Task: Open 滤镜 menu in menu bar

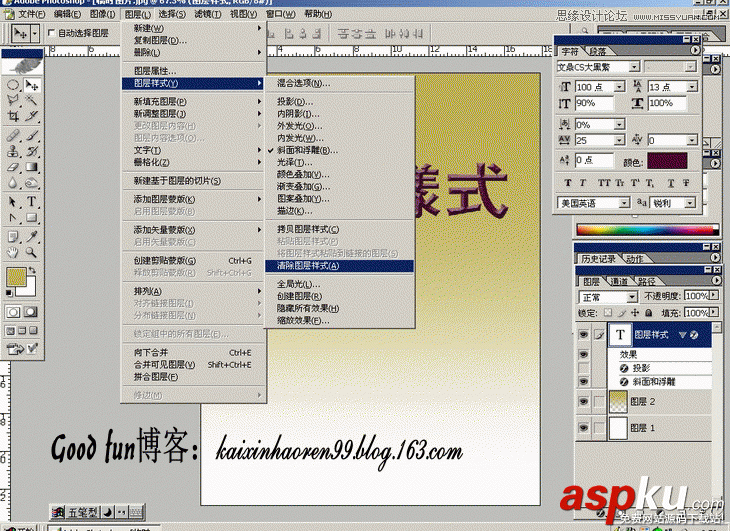Action: tap(208, 14)
